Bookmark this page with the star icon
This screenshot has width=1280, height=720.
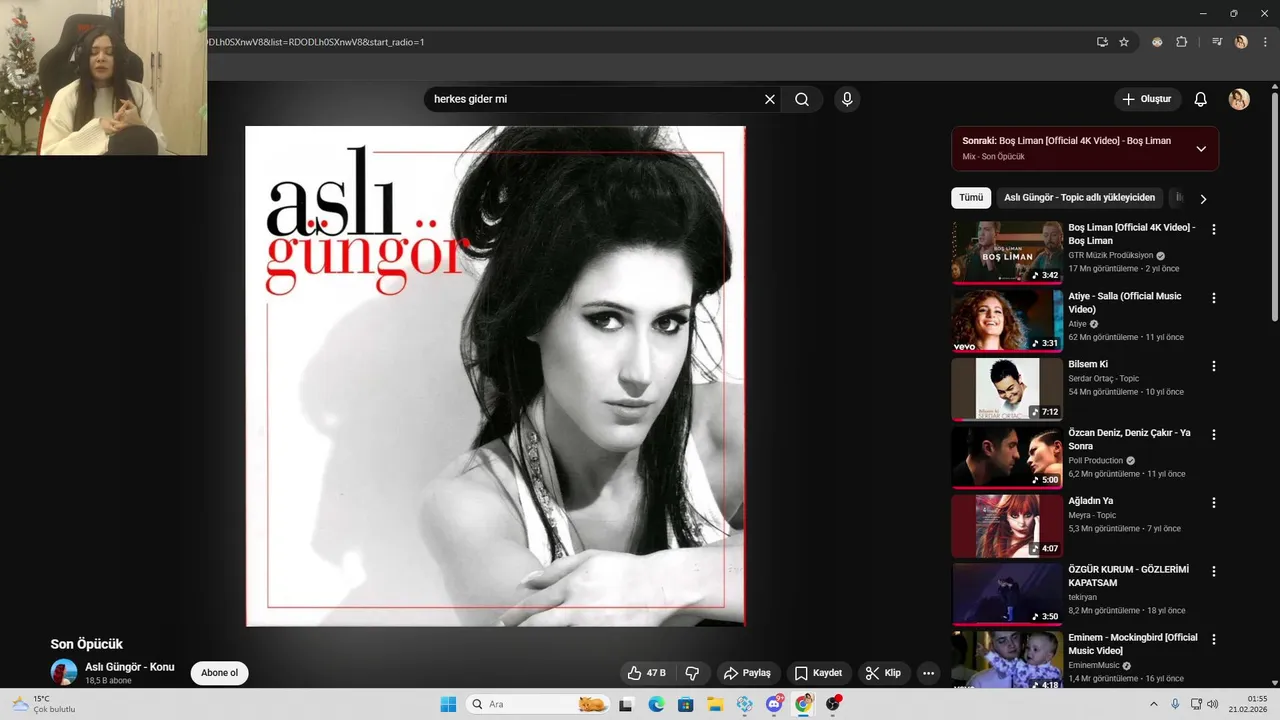pos(1124,42)
